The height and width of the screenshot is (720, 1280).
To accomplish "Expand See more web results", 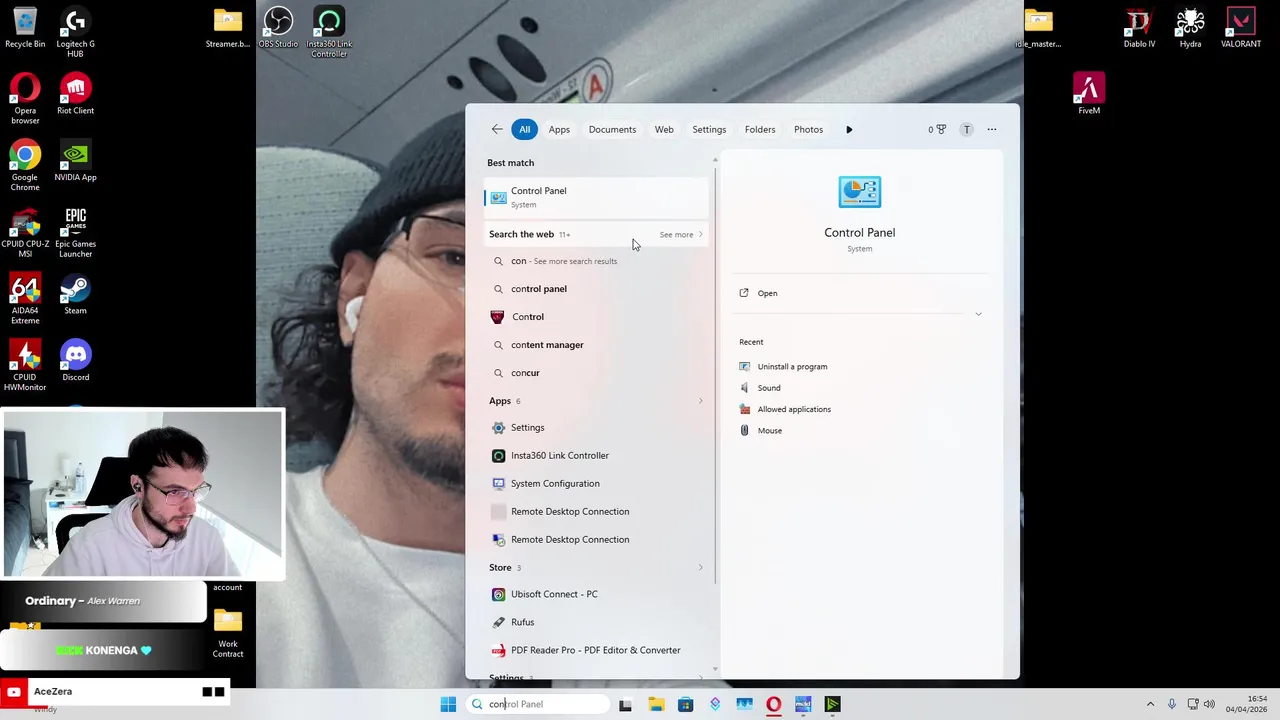I will click(681, 234).
